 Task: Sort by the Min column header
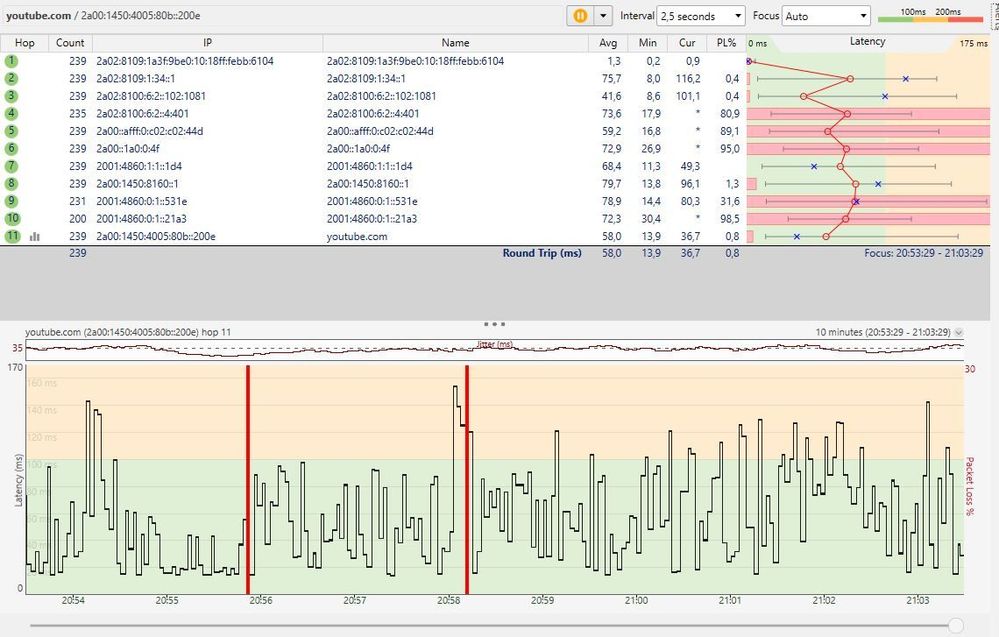pyautogui.click(x=647, y=43)
